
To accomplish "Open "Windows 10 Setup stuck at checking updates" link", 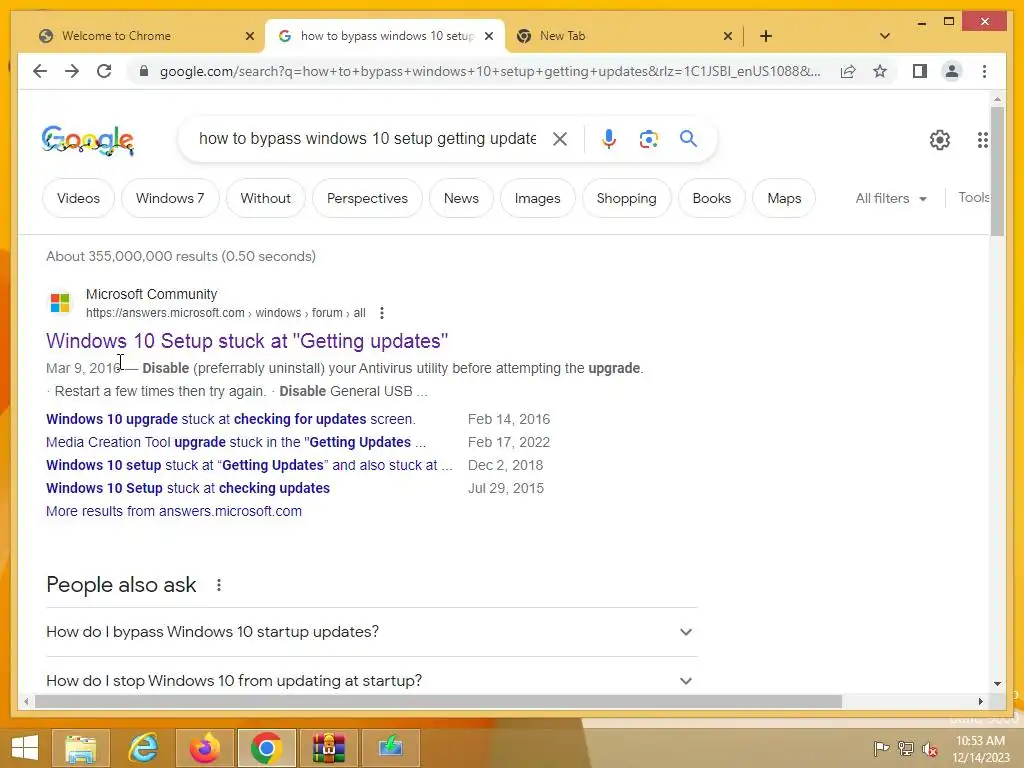I will 187,488.
